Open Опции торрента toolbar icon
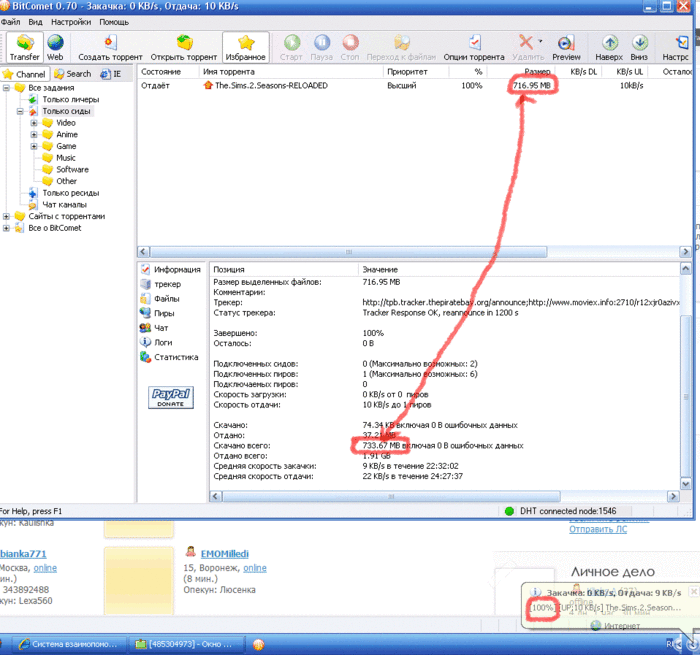Image resolution: width=700 pixels, height=655 pixels. point(474,47)
